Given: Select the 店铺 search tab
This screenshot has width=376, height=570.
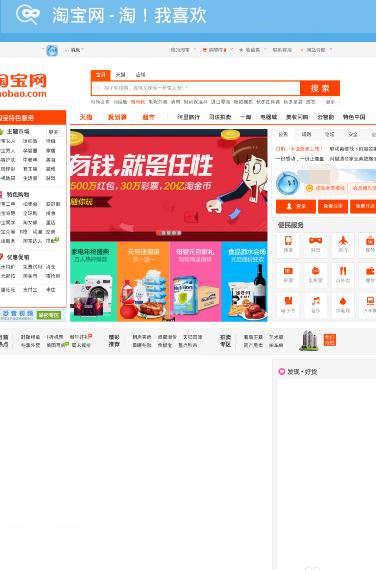Looking at the screenshot, I should (140, 75).
